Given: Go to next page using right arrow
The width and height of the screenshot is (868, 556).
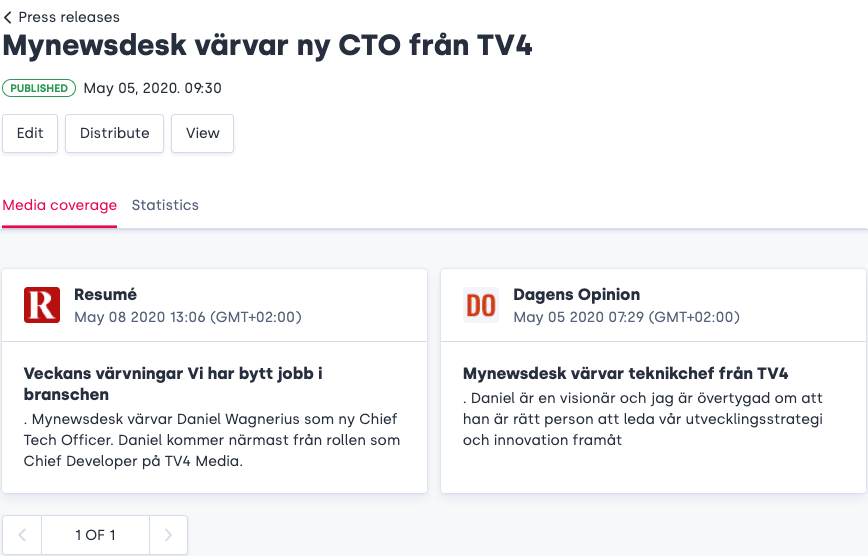Looking at the screenshot, I should (x=168, y=535).
